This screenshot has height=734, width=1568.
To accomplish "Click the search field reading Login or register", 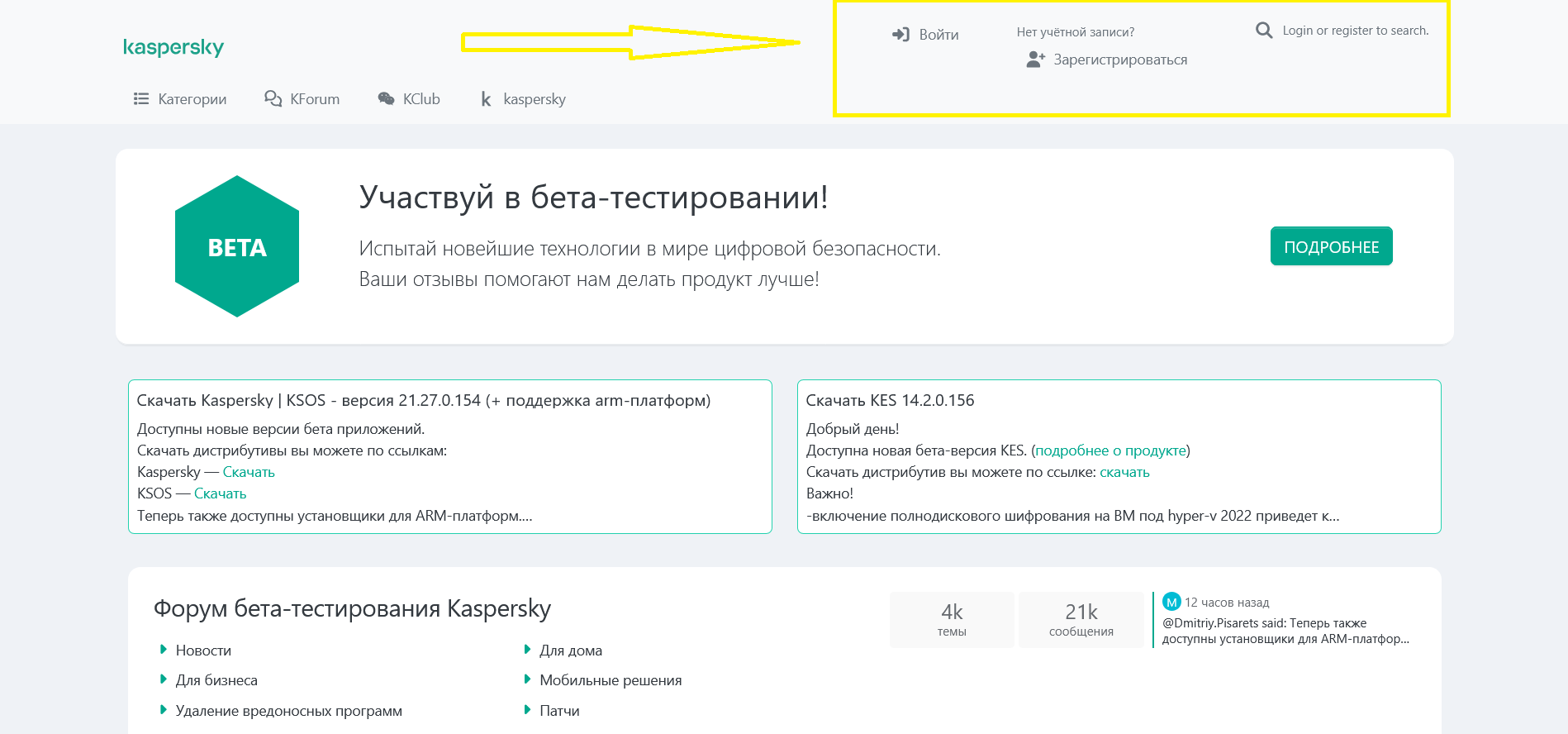I will click(x=1355, y=31).
